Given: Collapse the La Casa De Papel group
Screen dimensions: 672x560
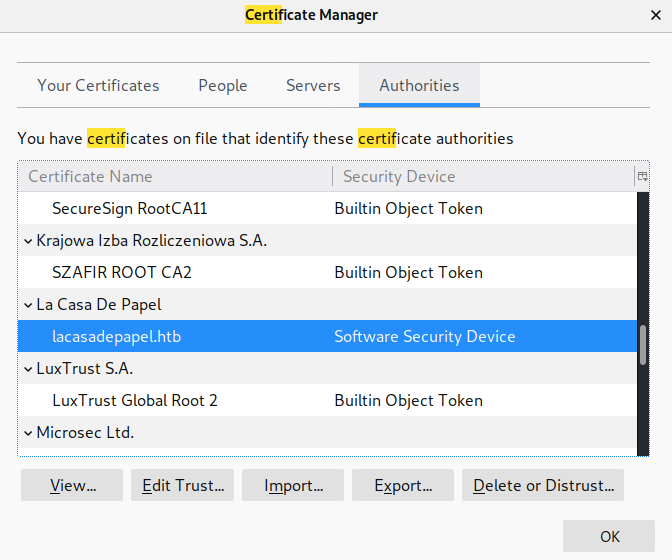Looking at the screenshot, I should [27, 305].
